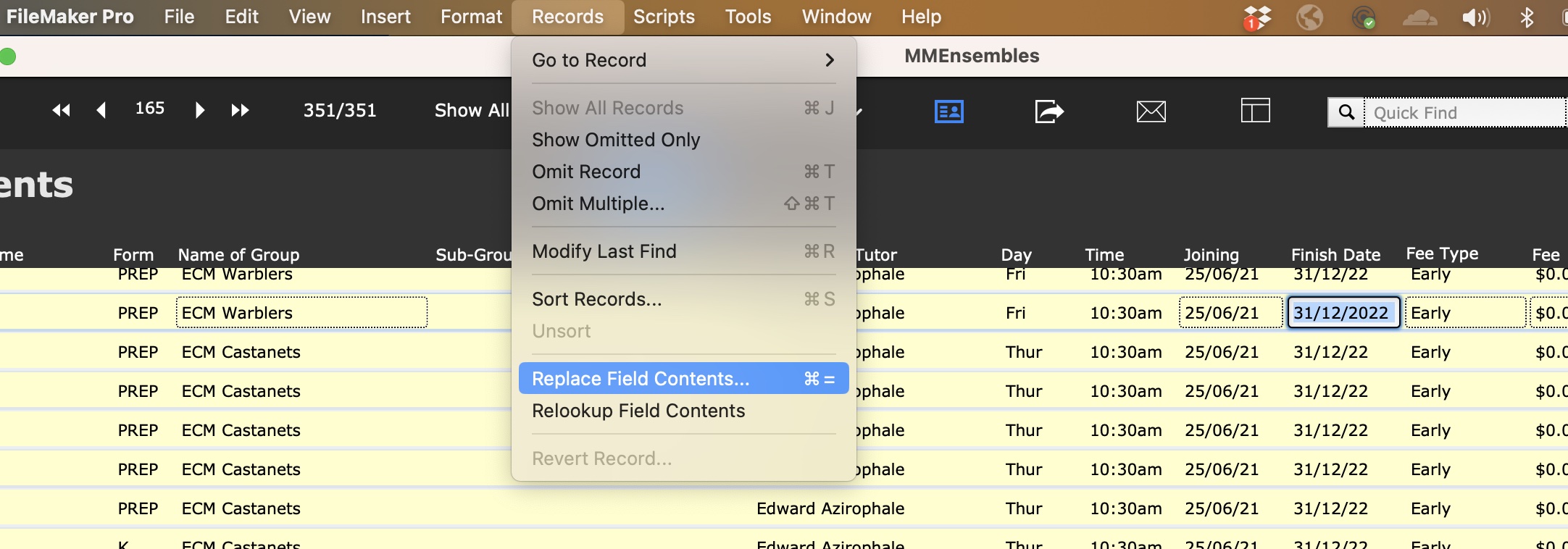
Task: Click the blue contact card toolbar icon
Action: click(949, 112)
